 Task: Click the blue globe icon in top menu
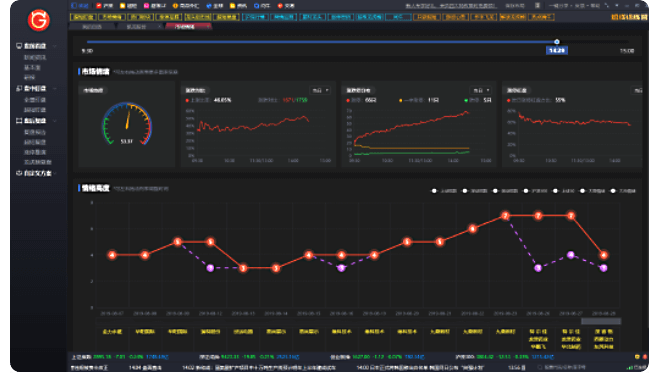209,5
